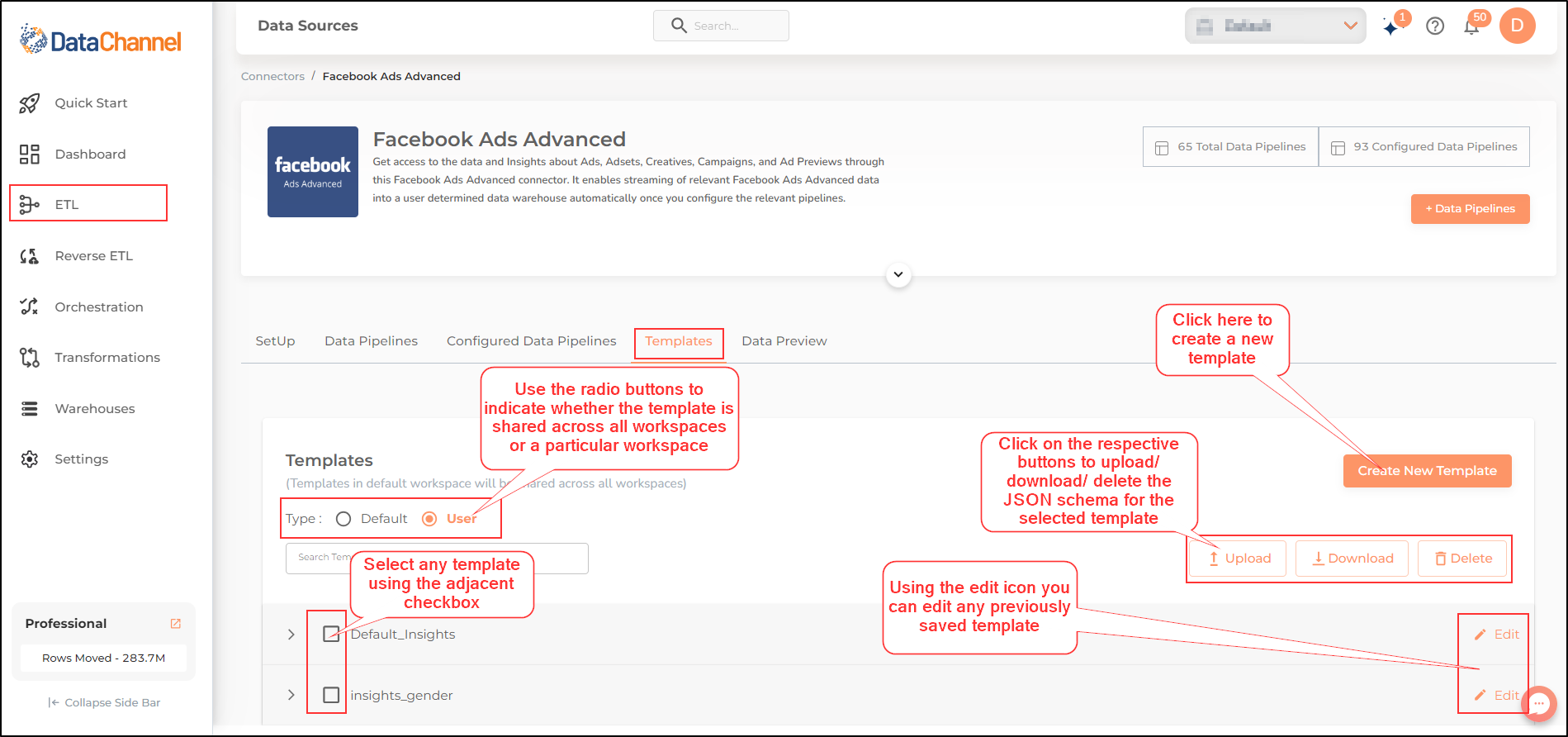The width and height of the screenshot is (1568, 737).
Task: Click the Rows Moved - 283.7M text
Action: 103,659
